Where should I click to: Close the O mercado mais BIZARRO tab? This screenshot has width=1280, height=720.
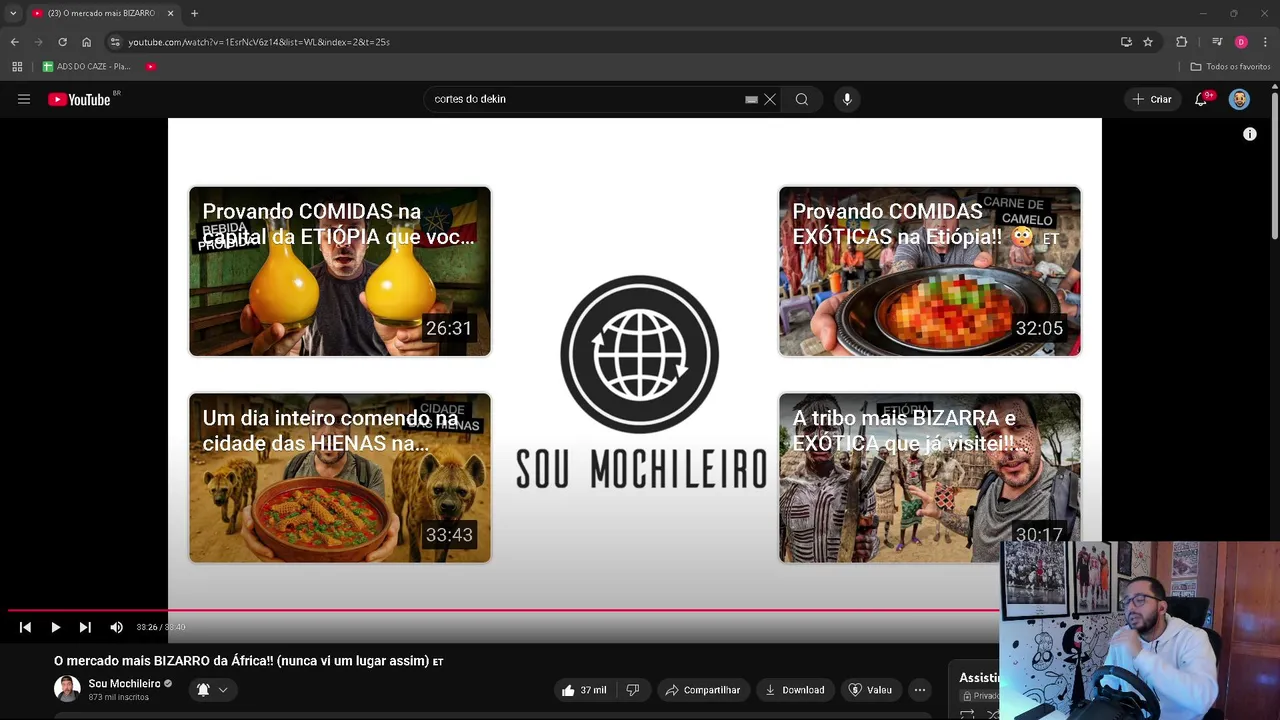[x=170, y=13]
